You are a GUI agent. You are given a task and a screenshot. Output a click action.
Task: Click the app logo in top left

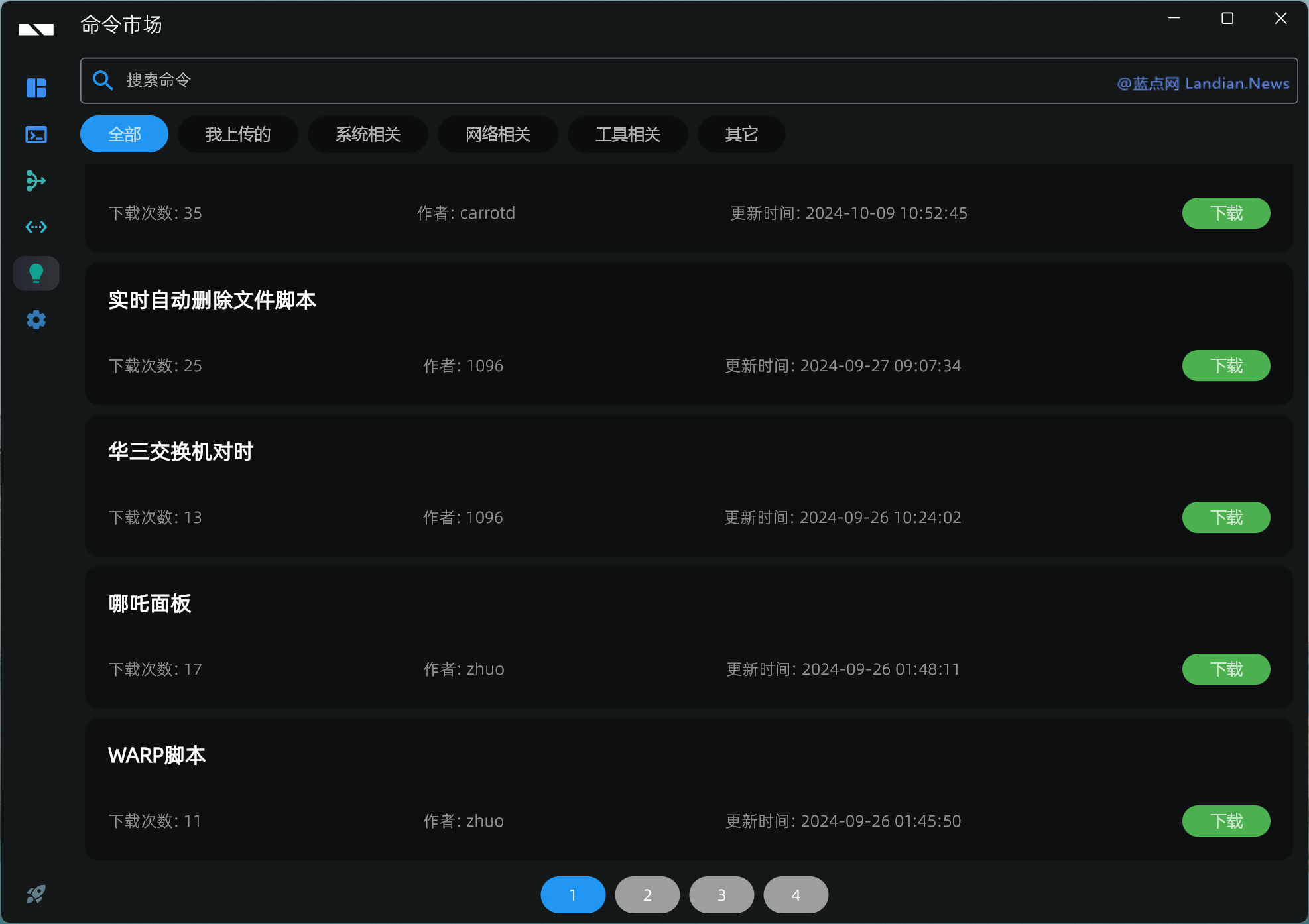pyautogui.click(x=36, y=29)
